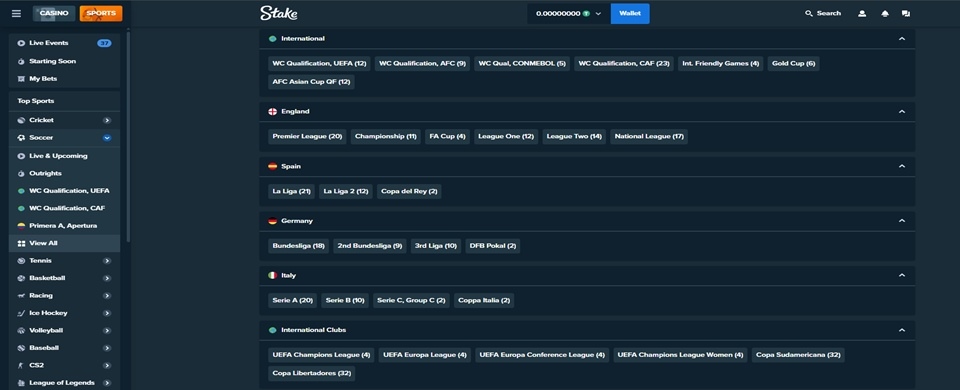This screenshot has height=390, width=960.
Task: Open the chat icon
Action: 906,13
